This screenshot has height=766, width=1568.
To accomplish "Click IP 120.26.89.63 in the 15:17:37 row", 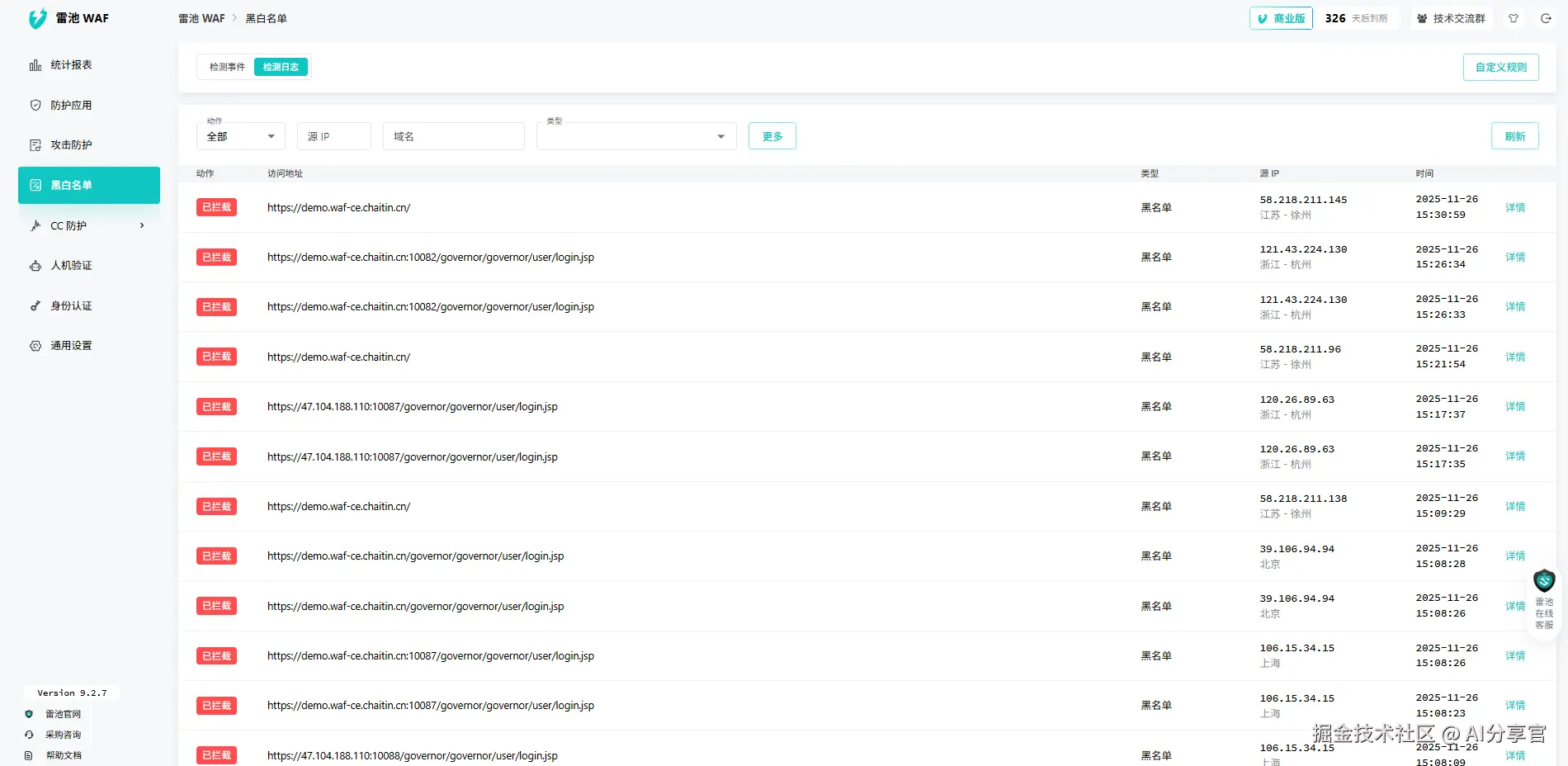I will click(1296, 400).
